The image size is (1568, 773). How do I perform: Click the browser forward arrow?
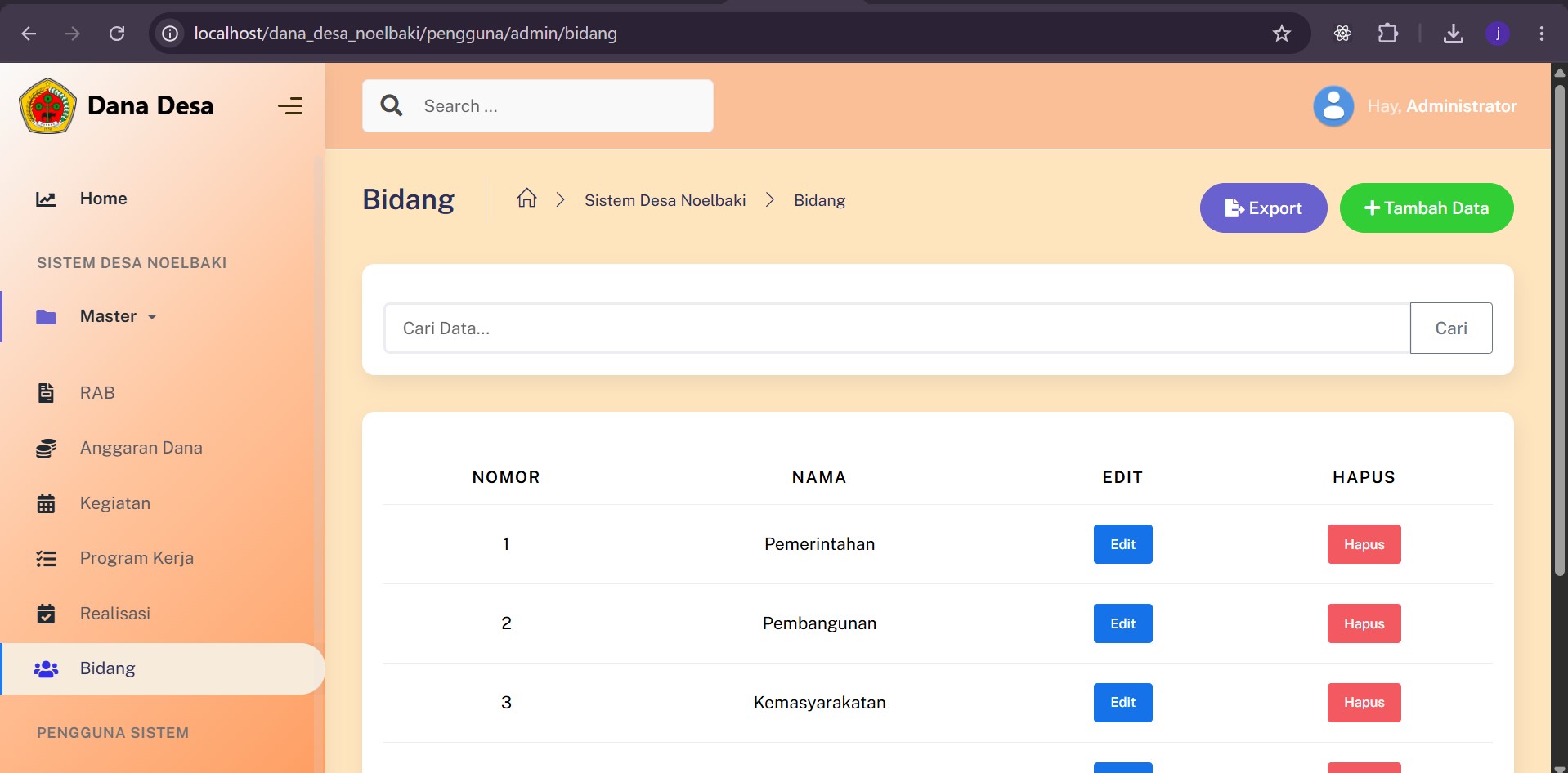73,34
